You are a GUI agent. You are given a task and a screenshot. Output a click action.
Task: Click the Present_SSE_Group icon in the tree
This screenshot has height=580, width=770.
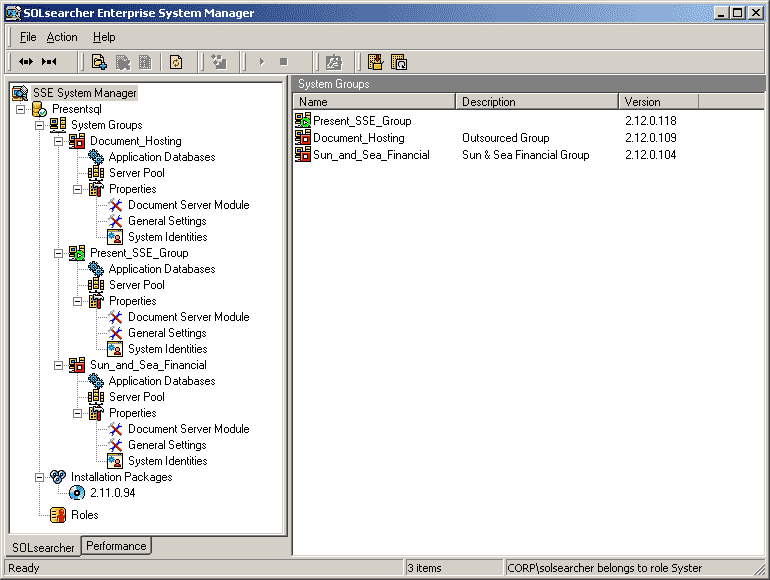pyautogui.click(x=77, y=253)
